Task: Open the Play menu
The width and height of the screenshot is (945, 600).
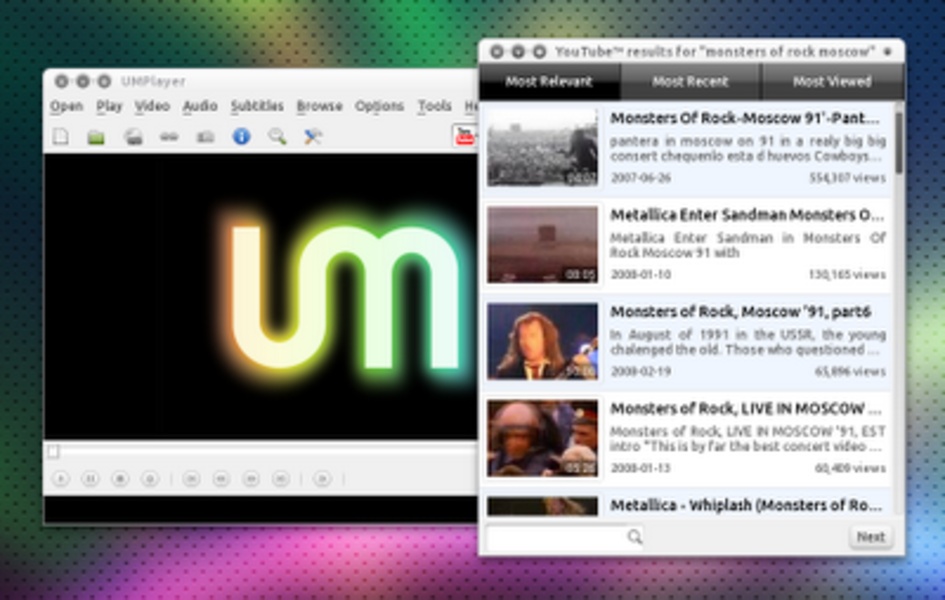Action: pyautogui.click(x=109, y=107)
